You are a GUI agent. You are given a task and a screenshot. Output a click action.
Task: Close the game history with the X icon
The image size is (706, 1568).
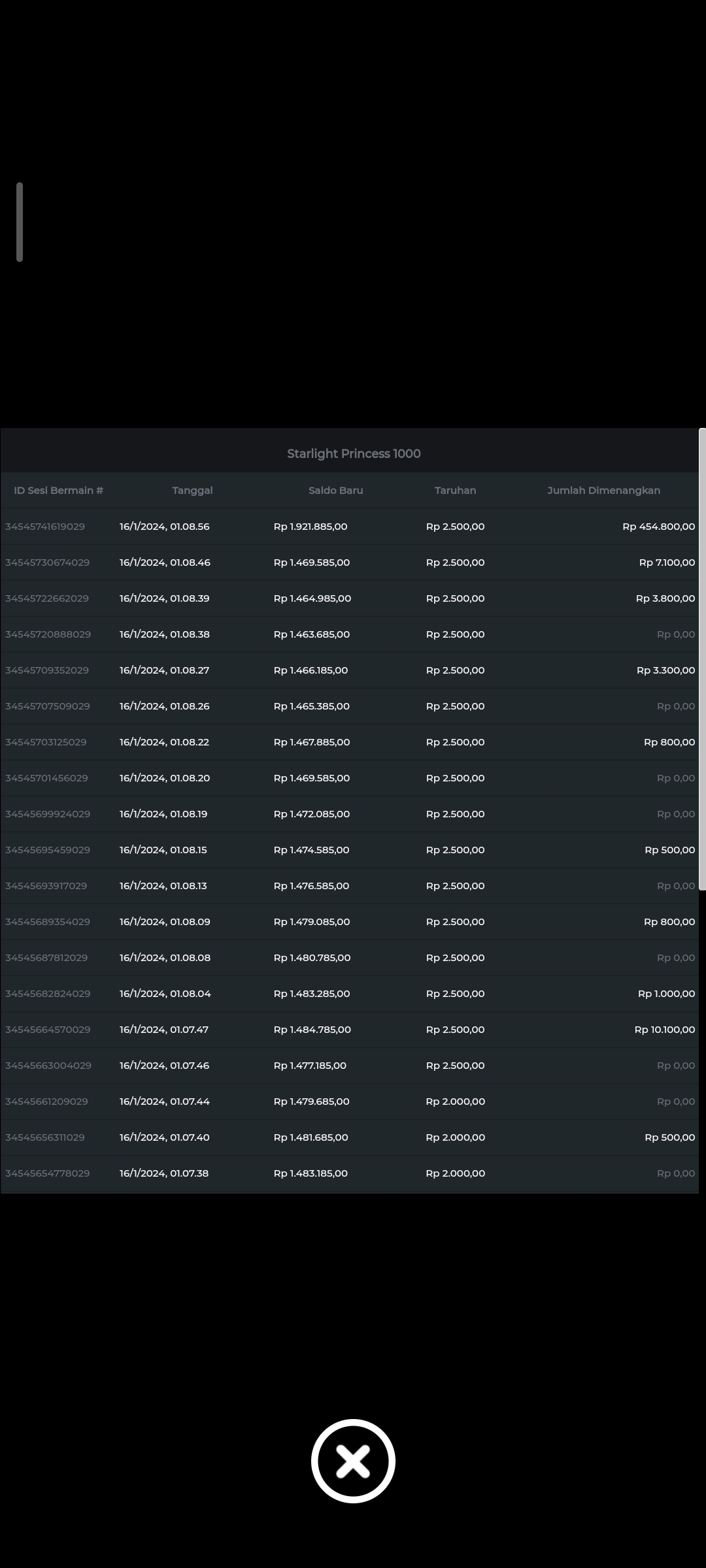click(x=353, y=1461)
